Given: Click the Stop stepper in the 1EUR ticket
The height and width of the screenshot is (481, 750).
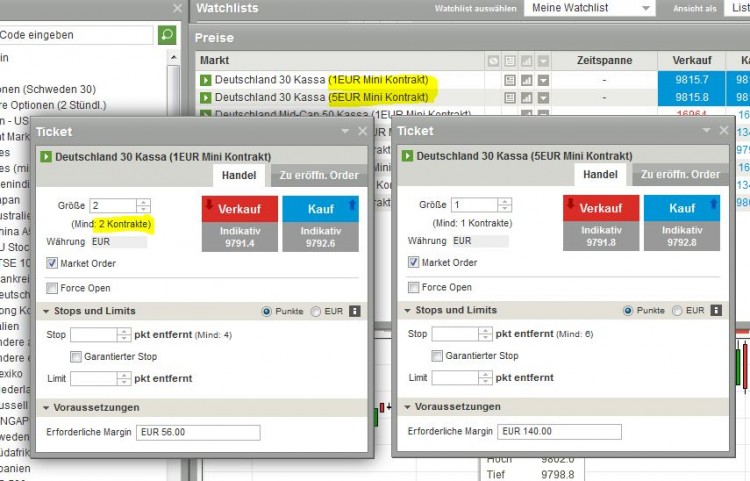Looking at the screenshot, I should pyautogui.click(x=124, y=335).
